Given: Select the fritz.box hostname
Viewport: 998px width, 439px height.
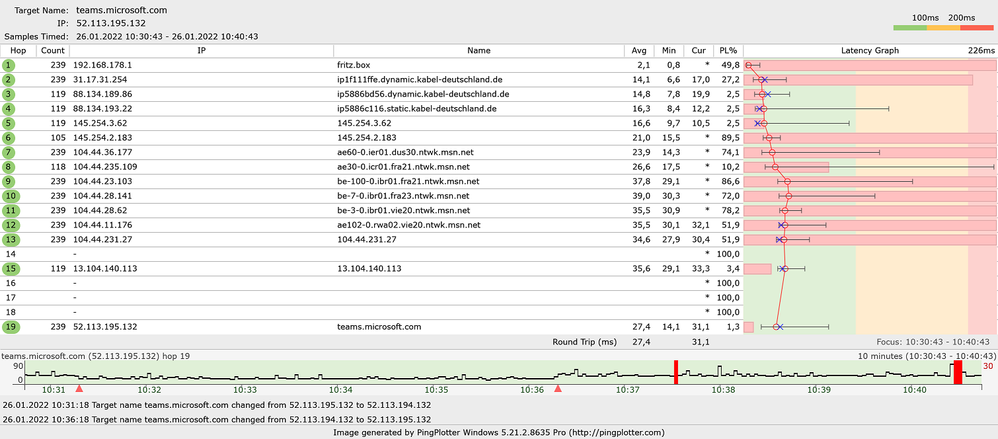Looking at the screenshot, I should point(353,65).
